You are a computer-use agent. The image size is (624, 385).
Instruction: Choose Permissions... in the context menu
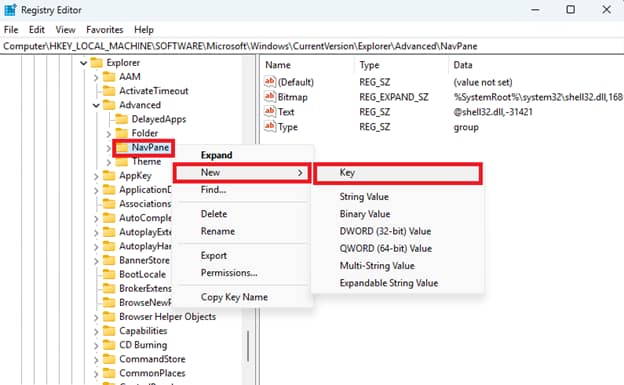(x=243, y=273)
